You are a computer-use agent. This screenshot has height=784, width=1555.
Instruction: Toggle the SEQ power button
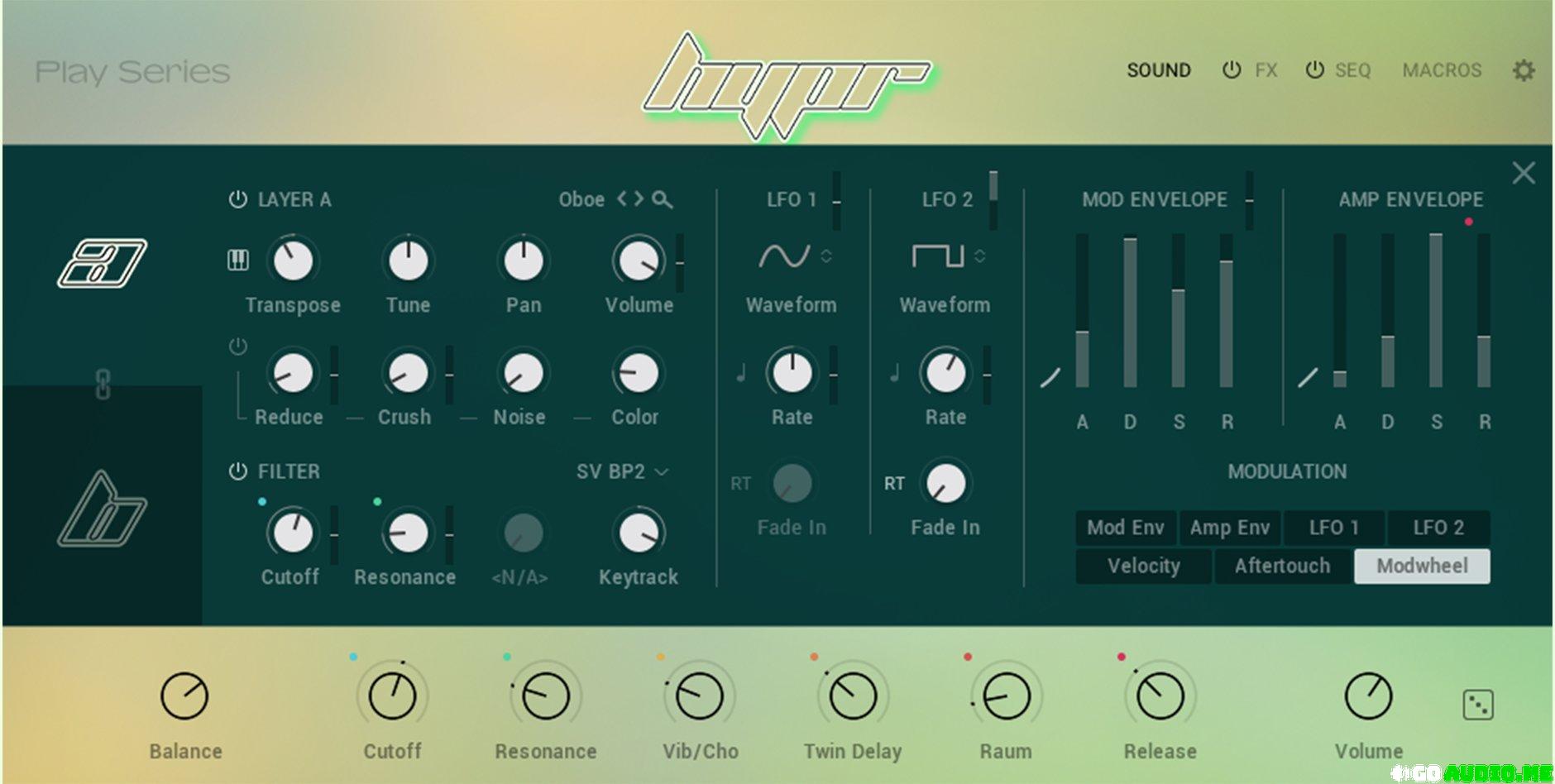point(1314,70)
